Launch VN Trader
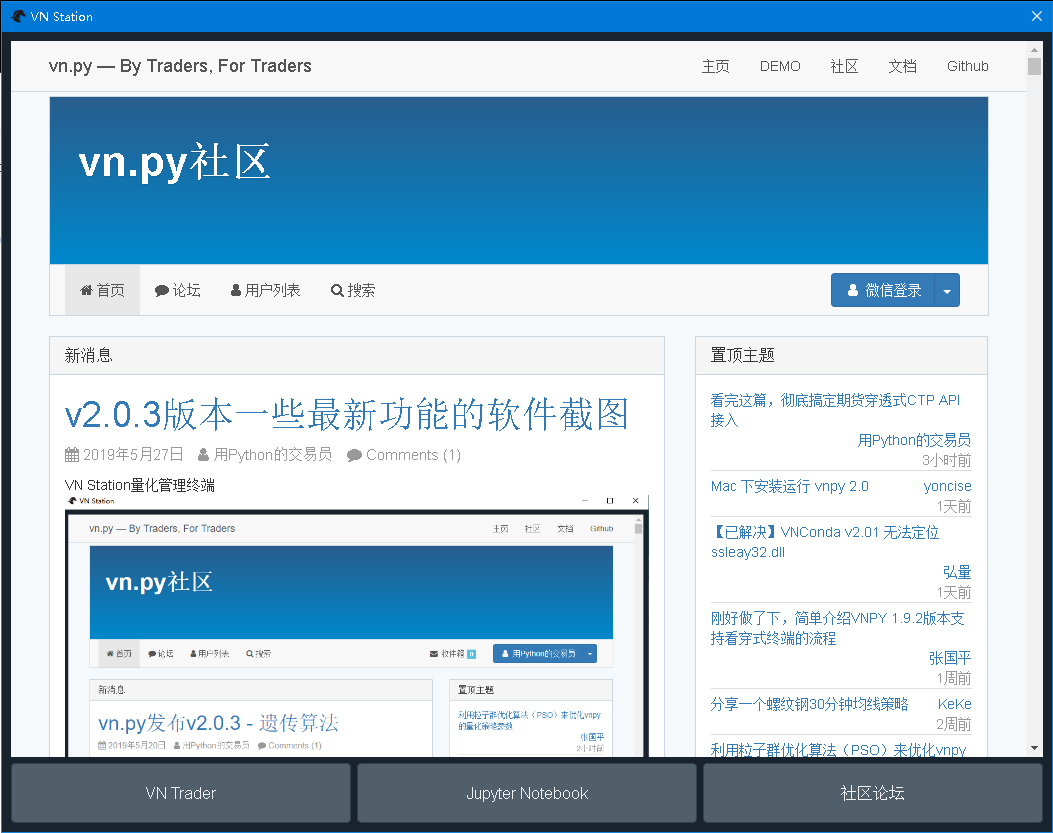 click(x=181, y=793)
